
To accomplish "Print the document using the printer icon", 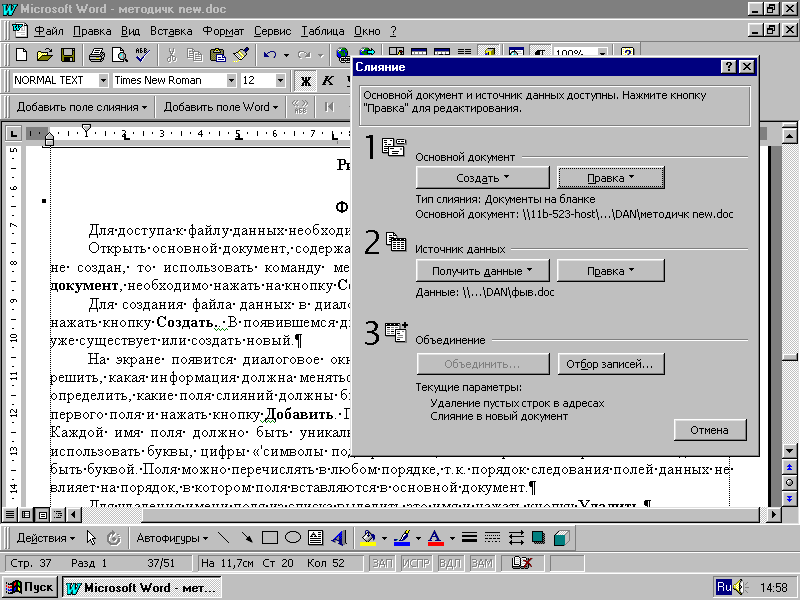I will click(x=96, y=54).
